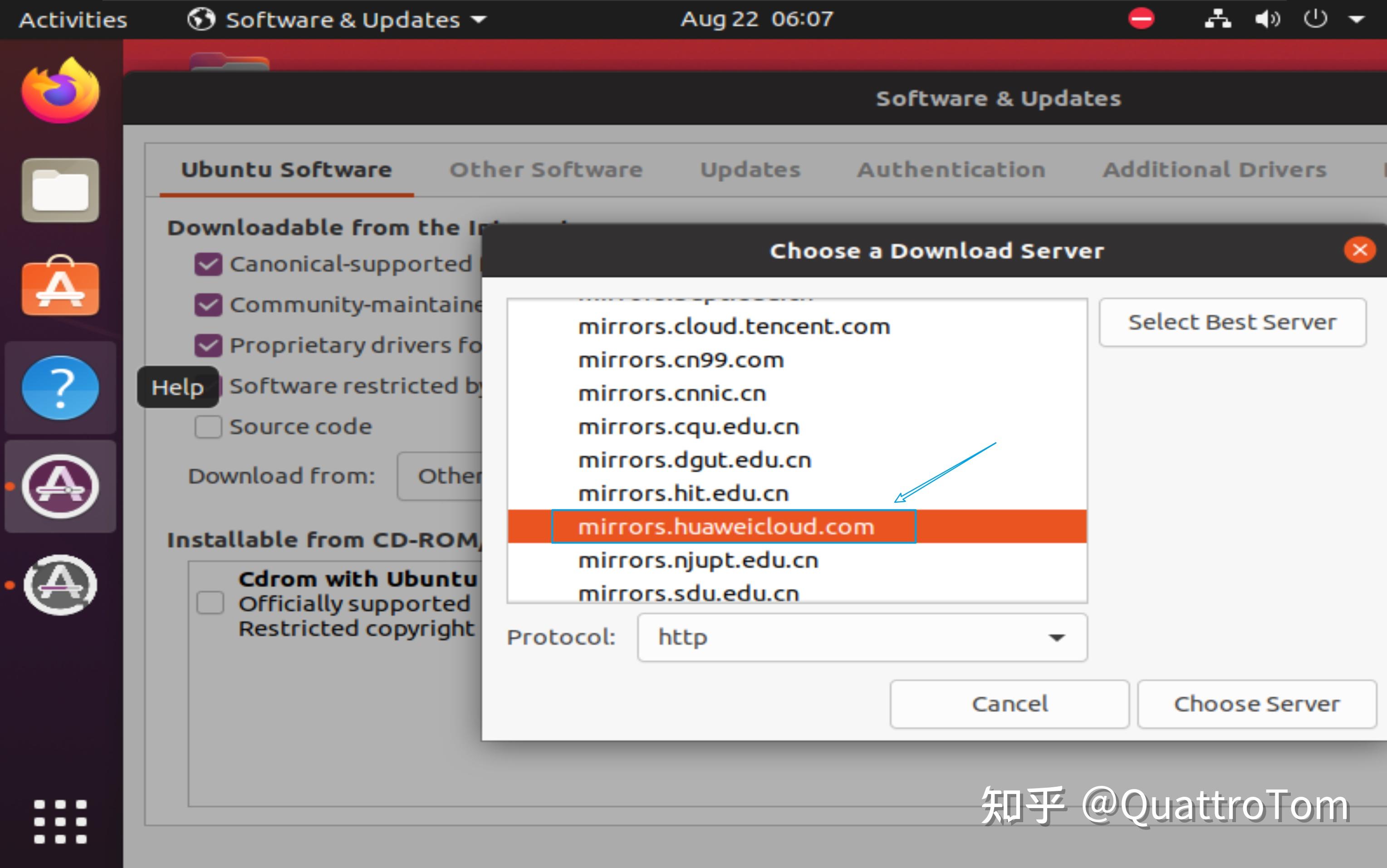Click the Cancel button
Image resolution: width=1387 pixels, height=868 pixels.
[1009, 704]
